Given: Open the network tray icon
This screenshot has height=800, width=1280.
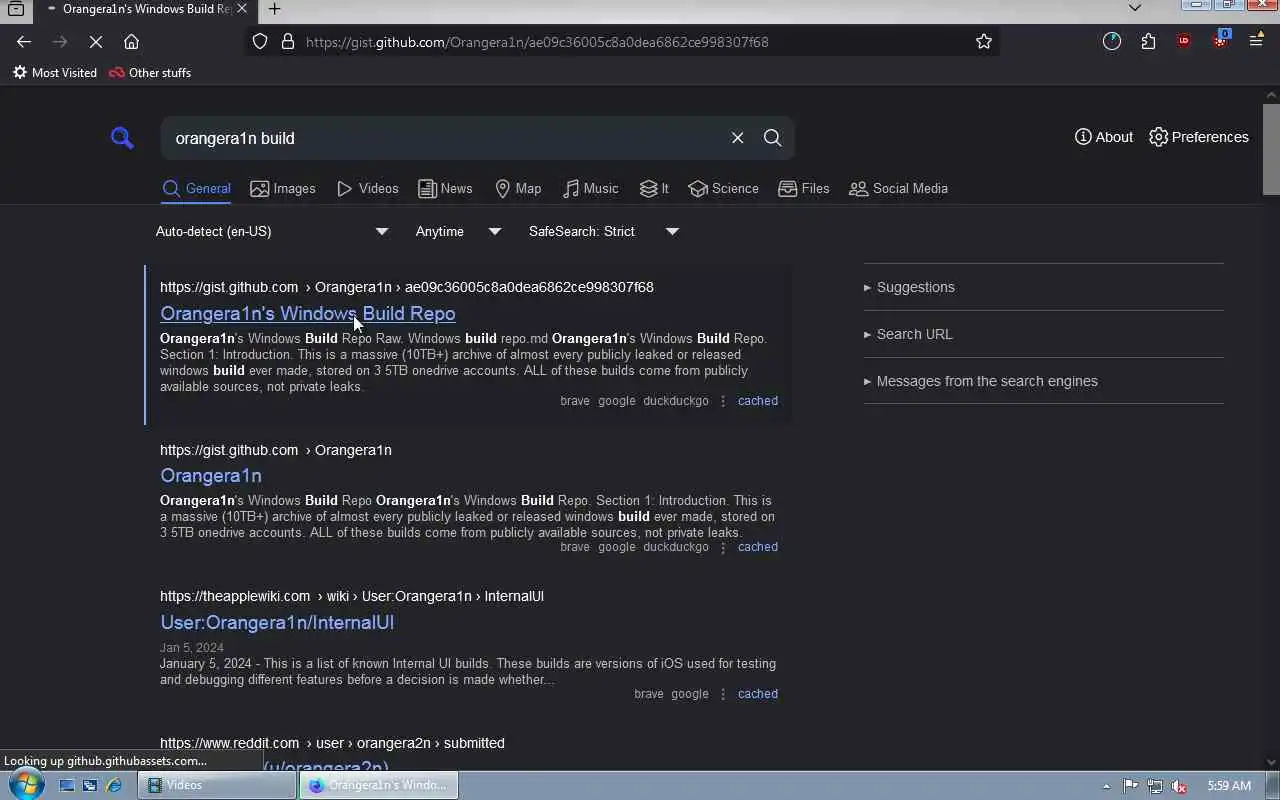Looking at the screenshot, I should tap(1155, 786).
